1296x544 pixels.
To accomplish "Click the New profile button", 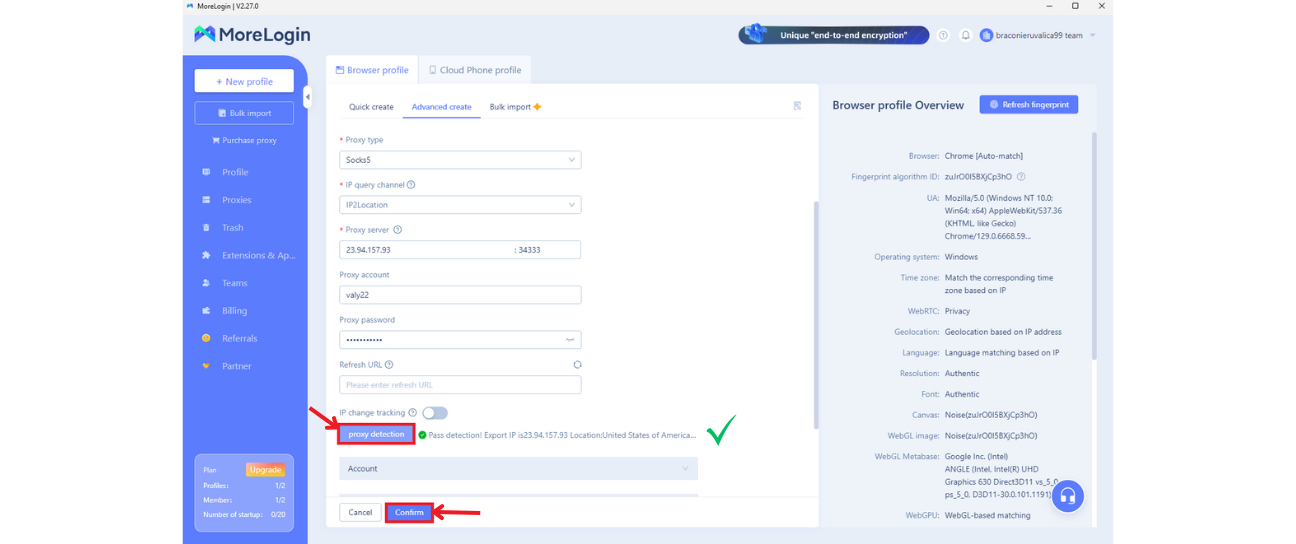I will pos(244,81).
